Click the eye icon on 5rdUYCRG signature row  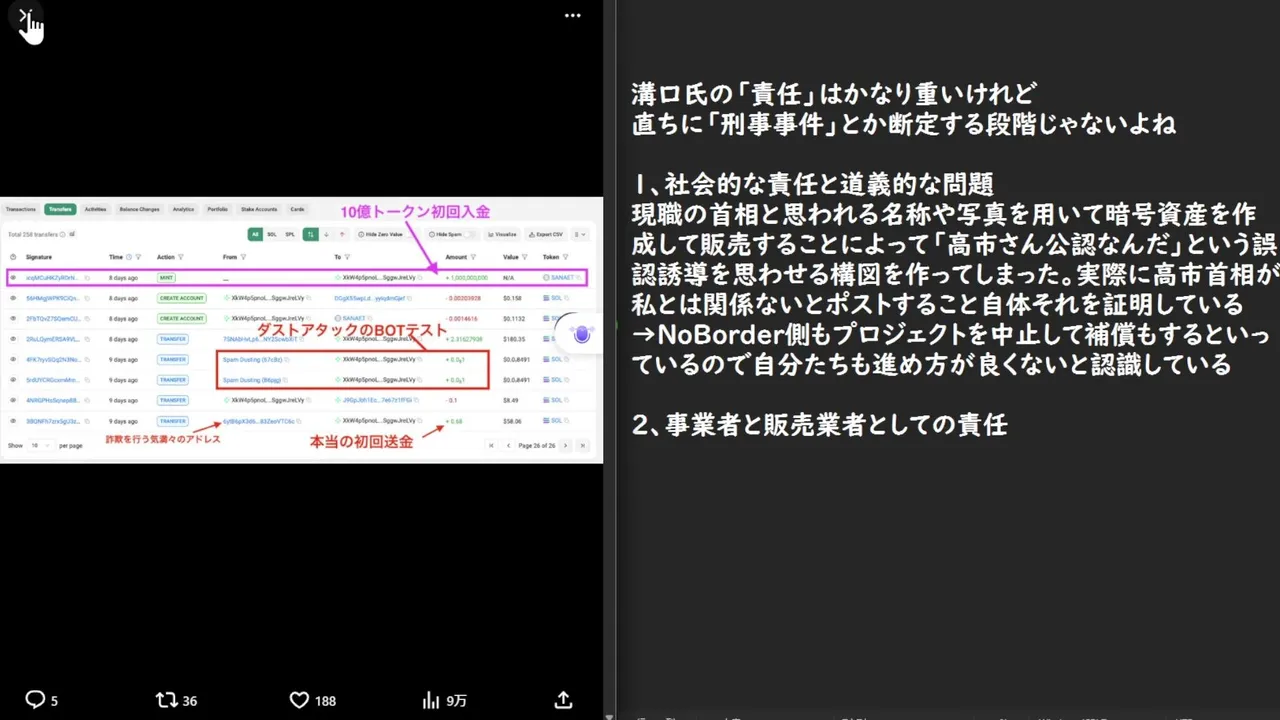tap(13, 380)
